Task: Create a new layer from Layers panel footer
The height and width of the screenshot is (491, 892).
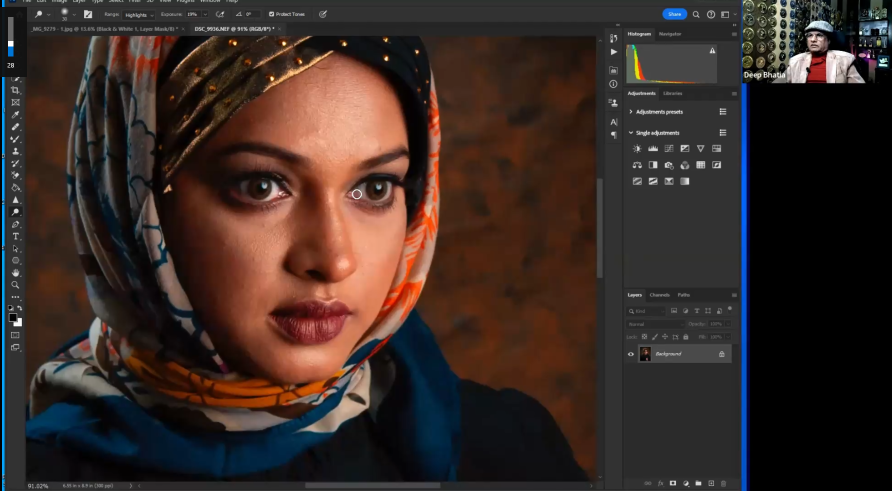Action: (711, 483)
